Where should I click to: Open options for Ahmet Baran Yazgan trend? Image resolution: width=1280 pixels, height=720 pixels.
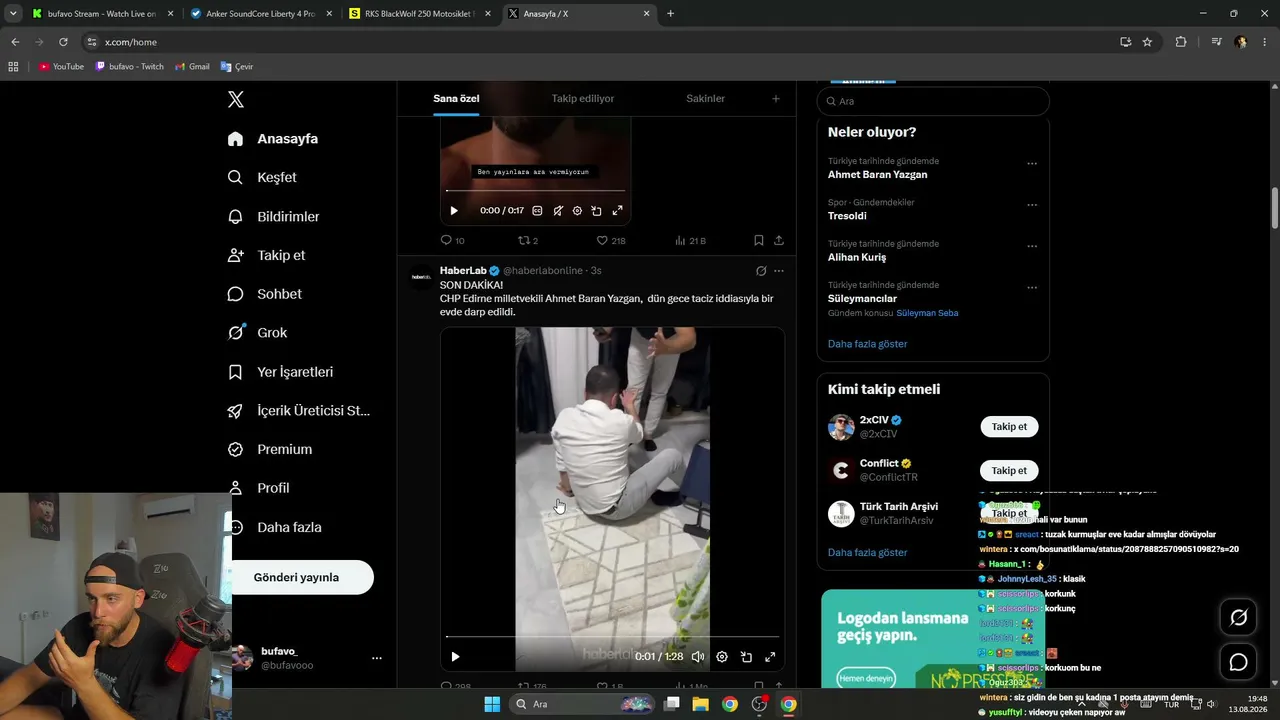point(1032,164)
